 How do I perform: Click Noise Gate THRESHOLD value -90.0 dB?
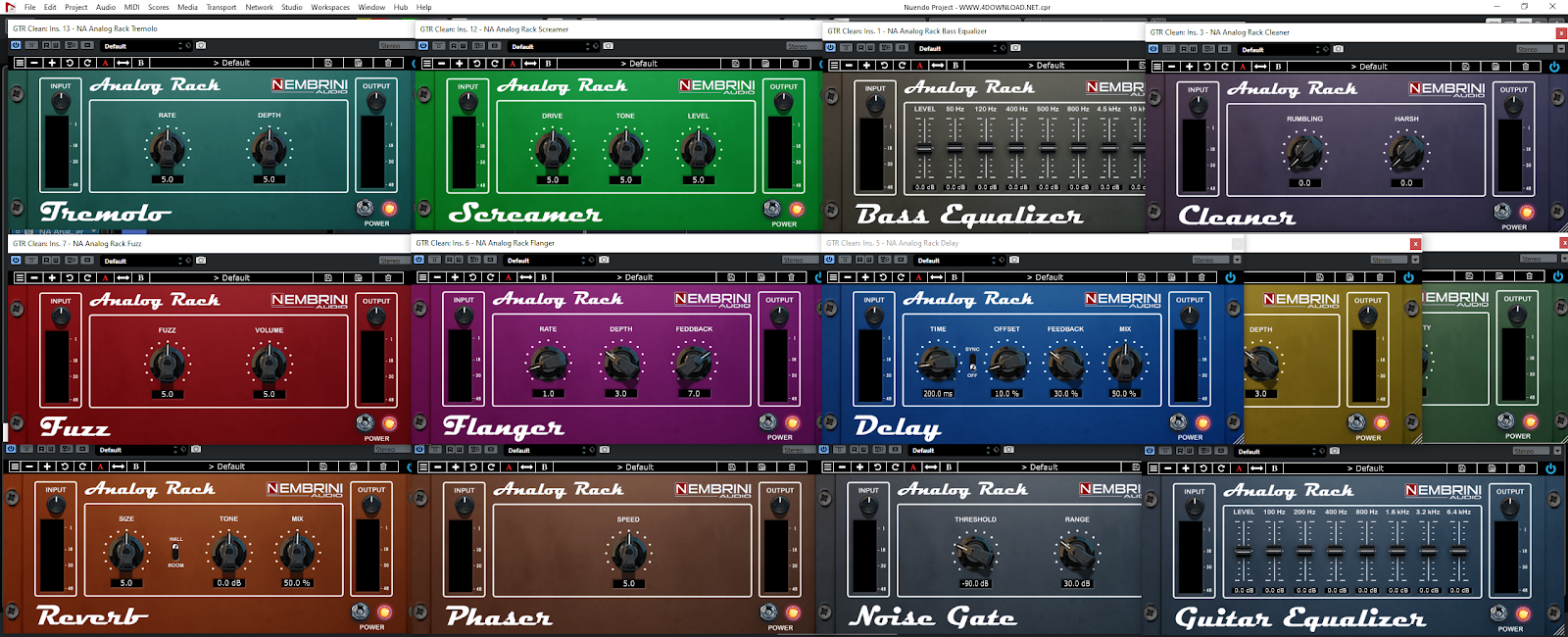coord(974,583)
